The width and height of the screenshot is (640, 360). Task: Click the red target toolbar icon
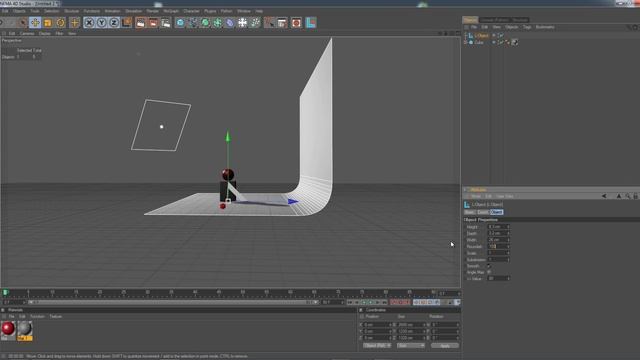[296, 23]
